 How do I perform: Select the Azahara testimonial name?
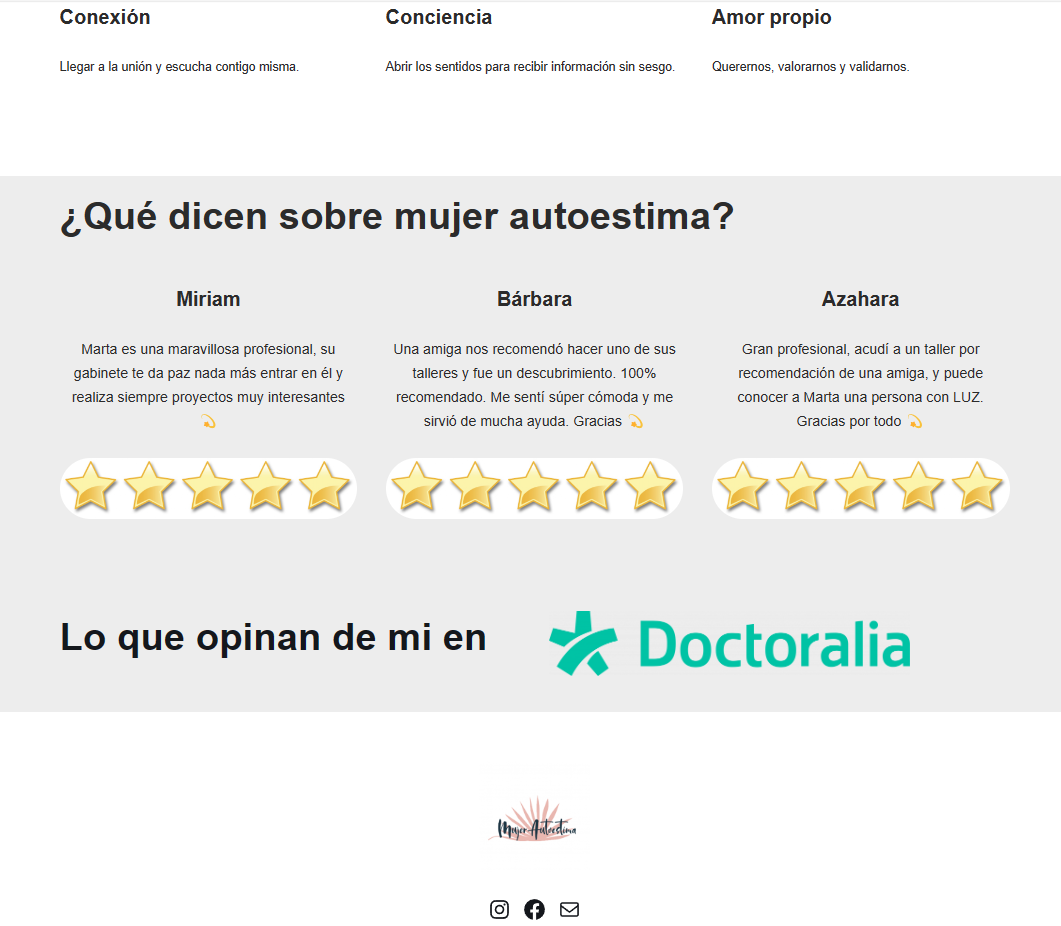(x=861, y=299)
